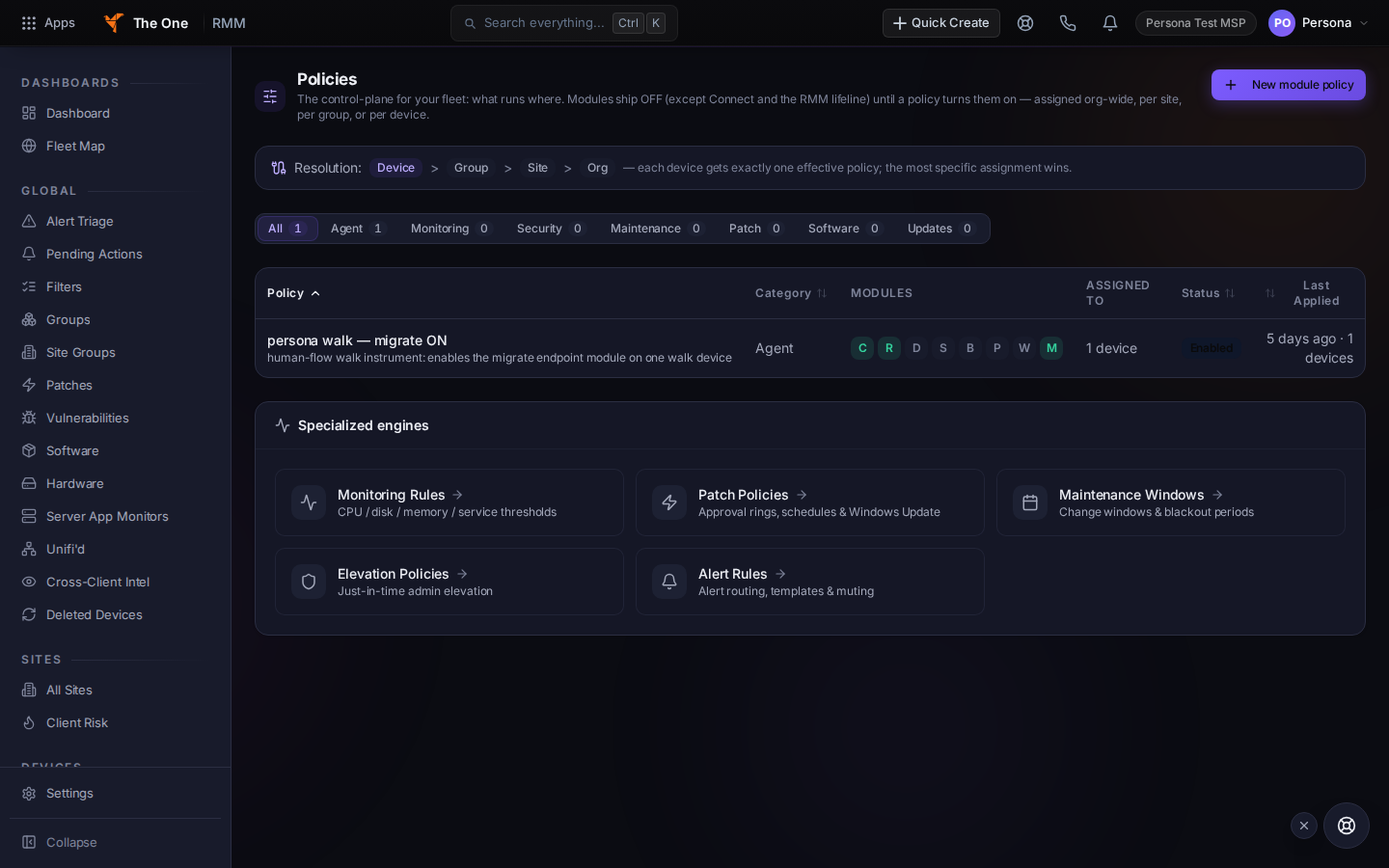Switch to the Maintenance tab
Screen dimensions: 1389x868
(x=656, y=229)
